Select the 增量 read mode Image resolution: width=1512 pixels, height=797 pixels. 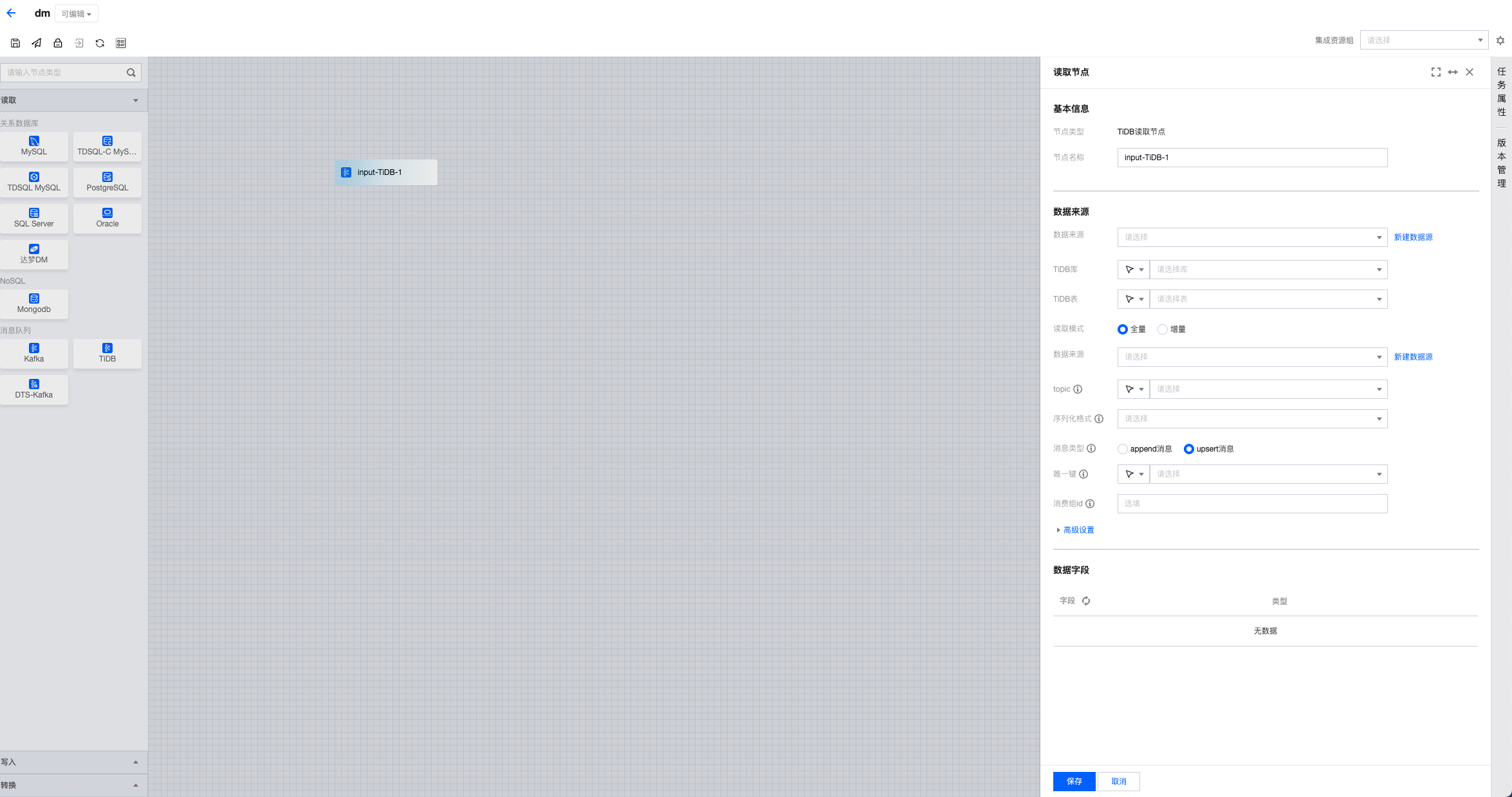coord(1163,329)
